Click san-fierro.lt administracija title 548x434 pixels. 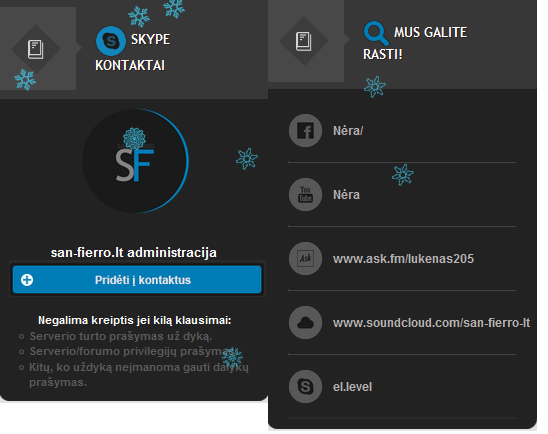pos(134,253)
